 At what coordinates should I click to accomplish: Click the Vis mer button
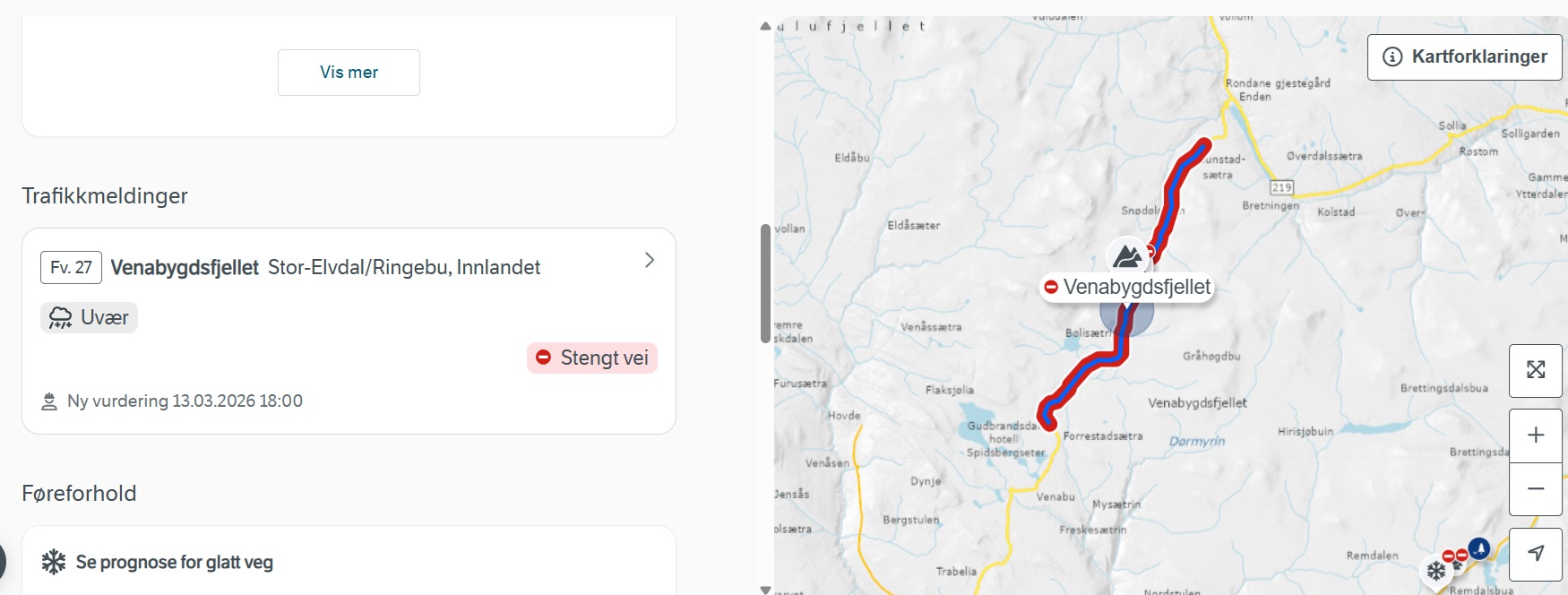[x=349, y=73]
